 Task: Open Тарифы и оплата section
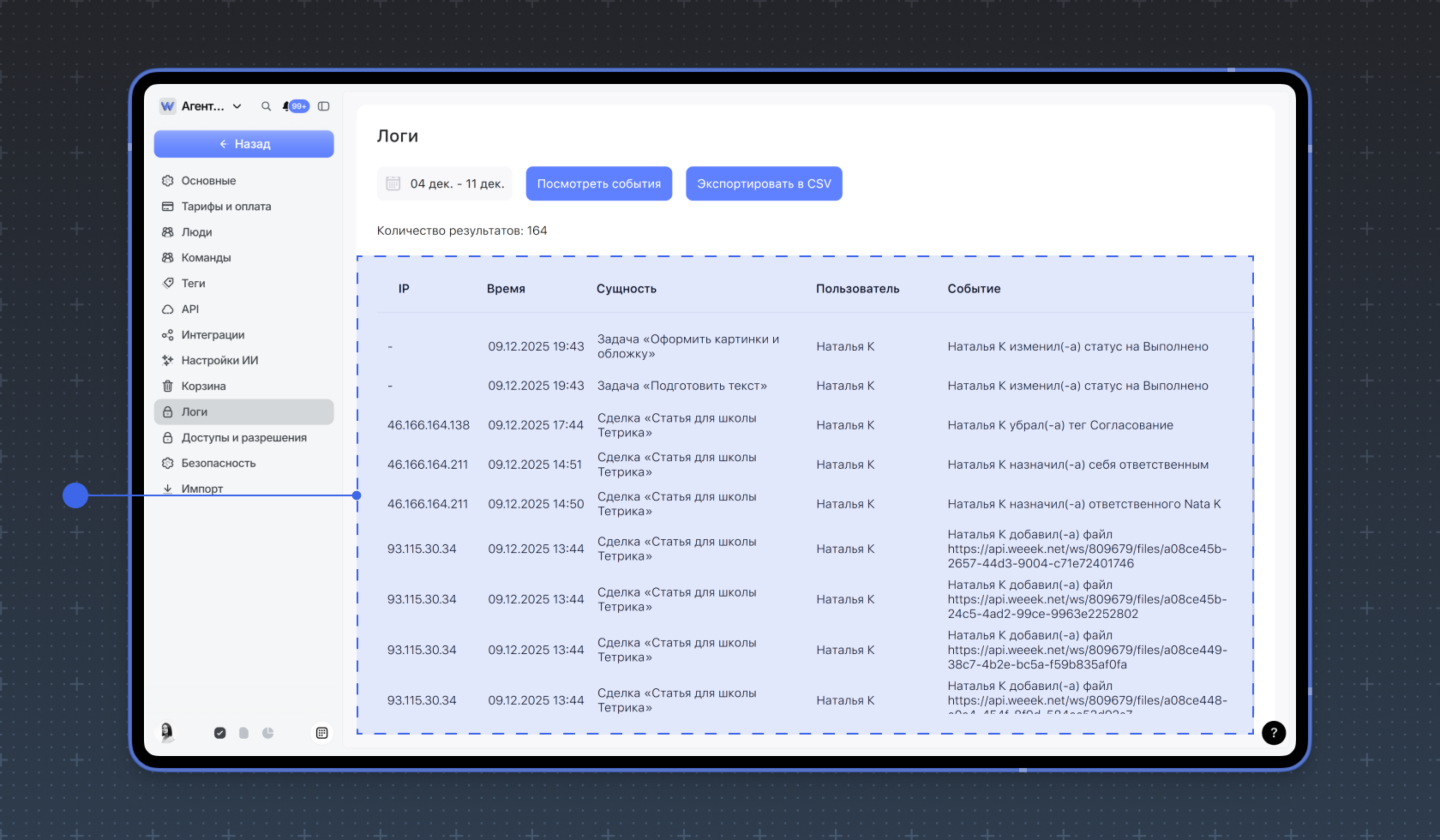point(225,207)
